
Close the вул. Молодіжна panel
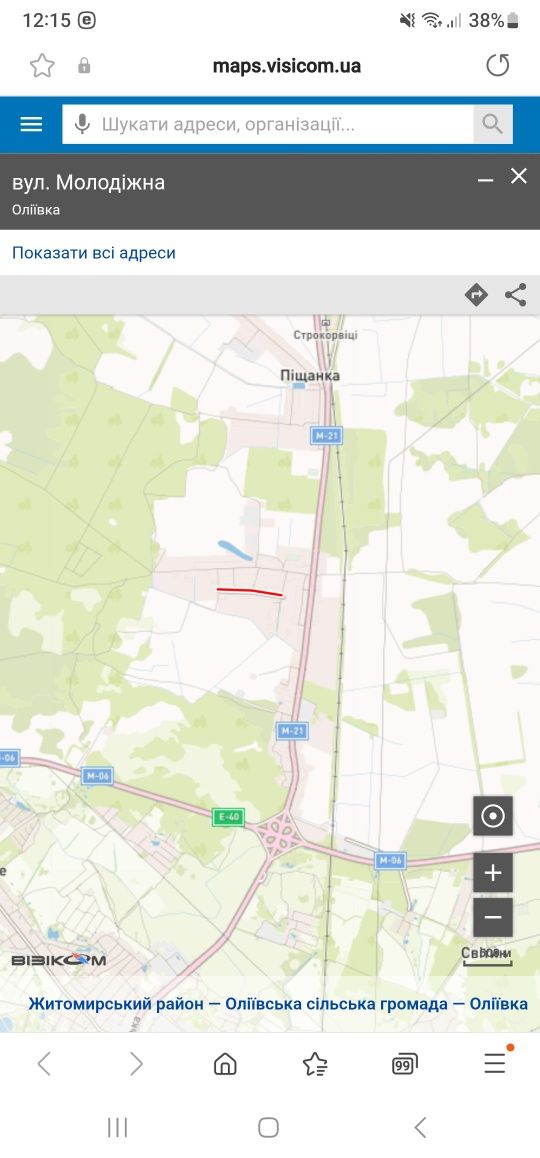pos(519,176)
